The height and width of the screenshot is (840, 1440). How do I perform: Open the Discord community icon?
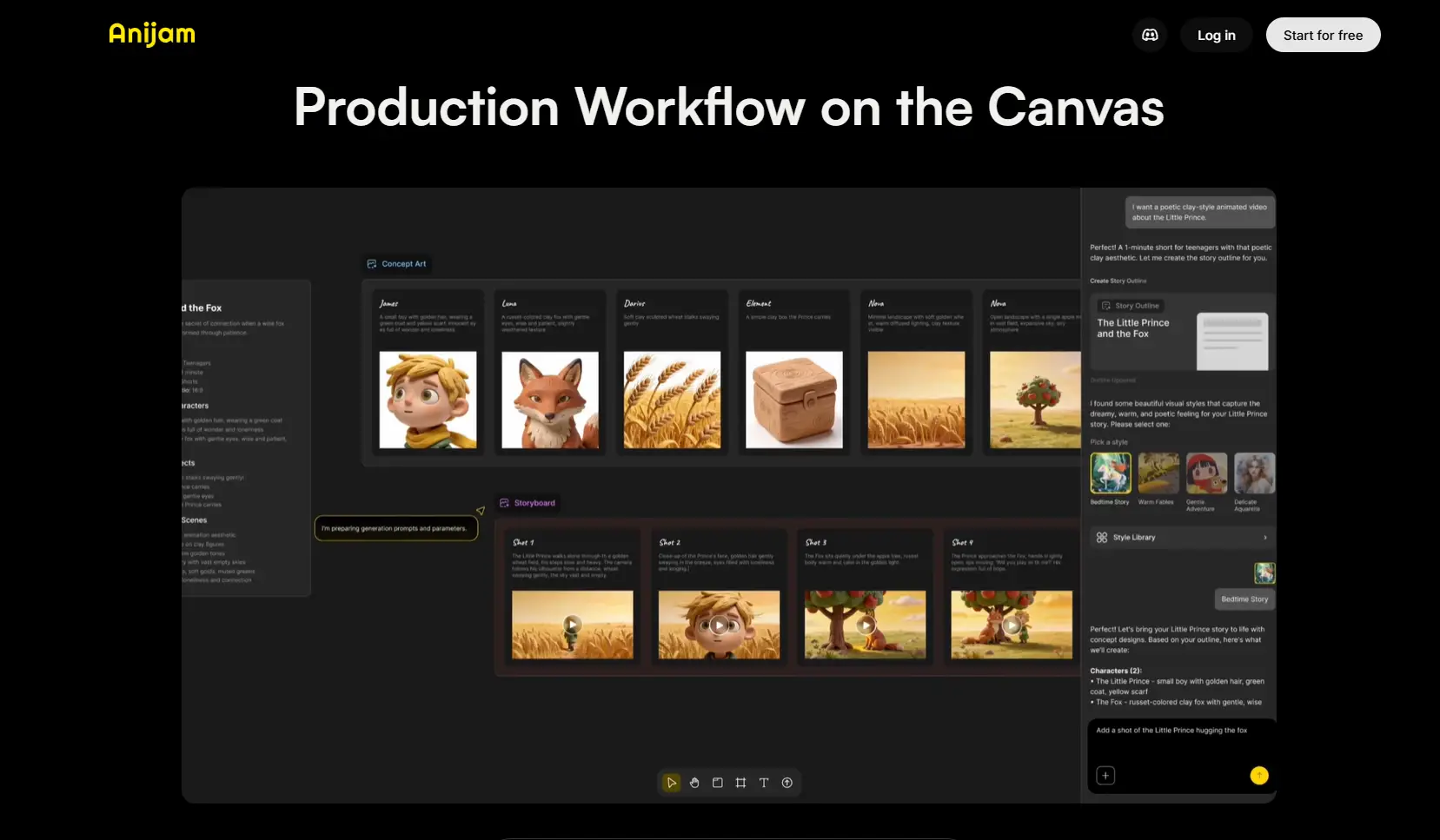(1150, 36)
